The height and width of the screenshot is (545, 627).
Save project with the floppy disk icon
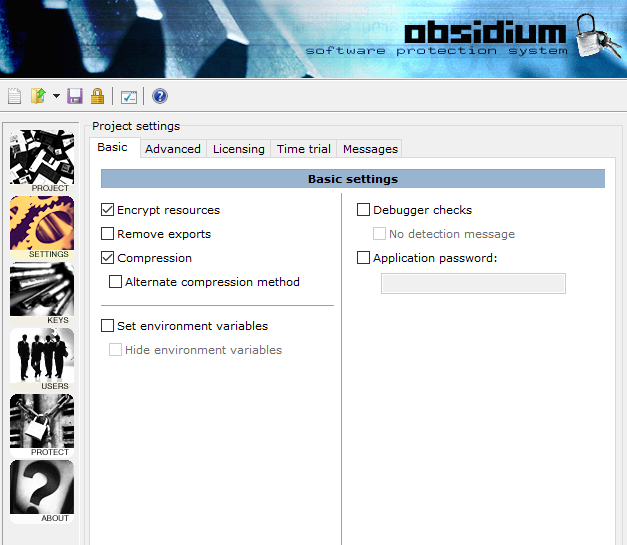(75, 96)
